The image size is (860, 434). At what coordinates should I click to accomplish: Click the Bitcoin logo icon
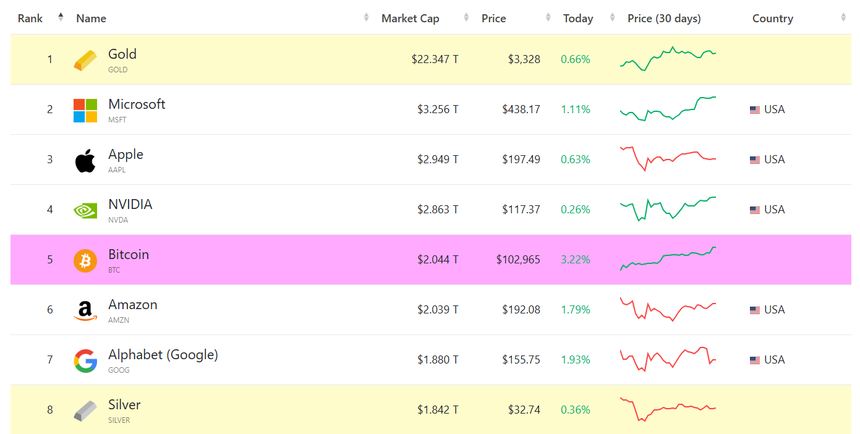pos(85,261)
